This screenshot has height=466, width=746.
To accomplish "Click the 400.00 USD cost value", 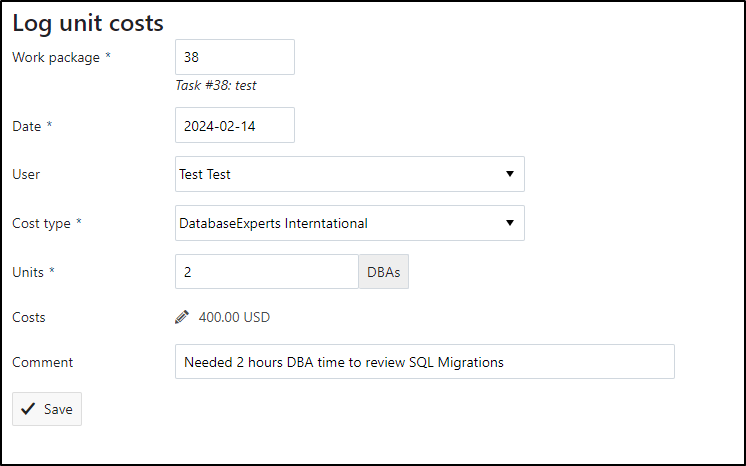I will 234,317.
